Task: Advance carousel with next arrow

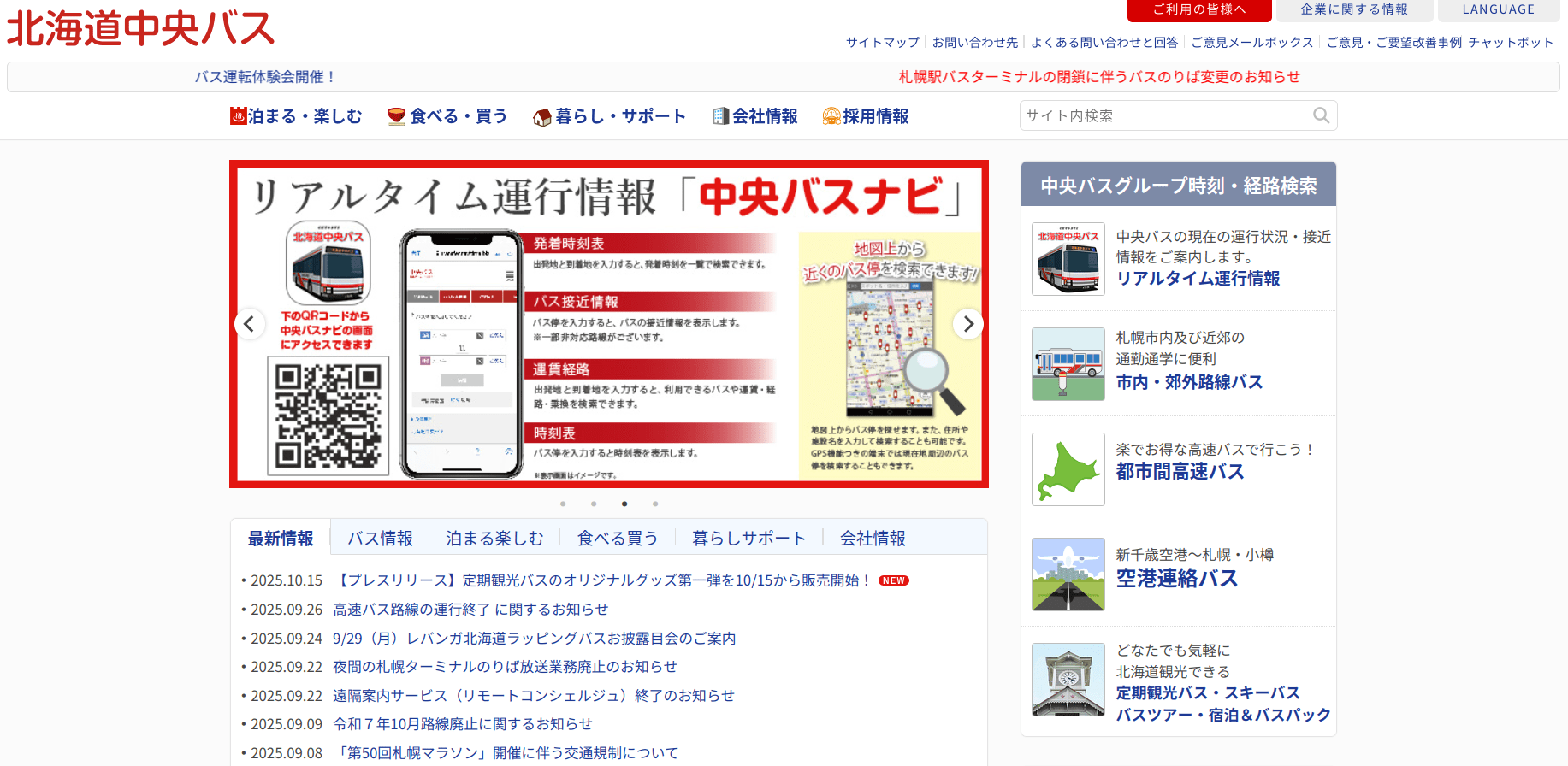Action: [968, 324]
